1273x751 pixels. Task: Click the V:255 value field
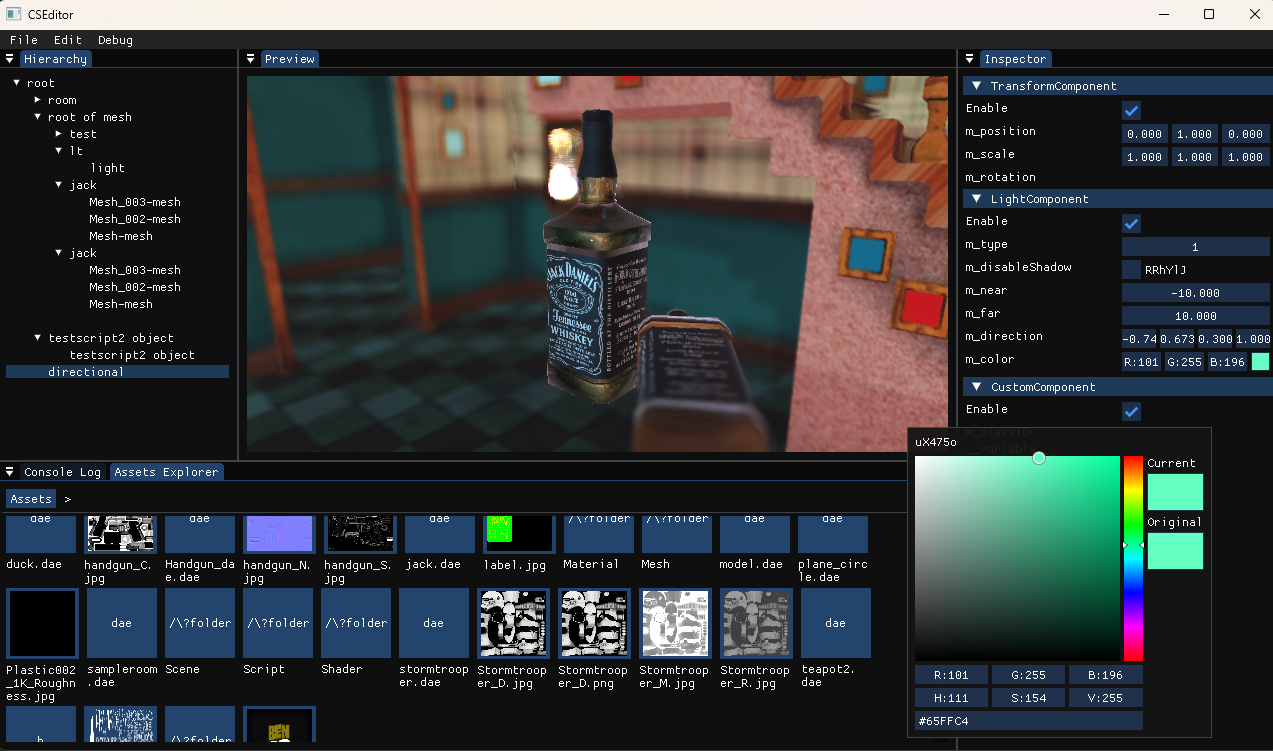coord(1106,698)
